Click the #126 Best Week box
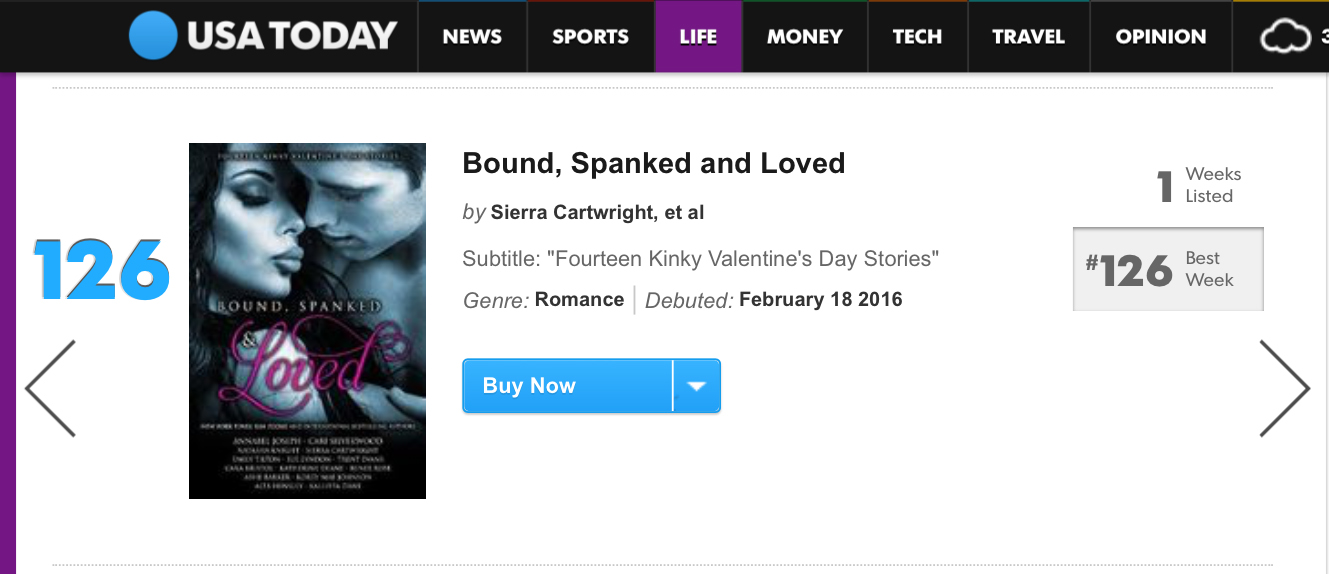The height and width of the screenshot is (574, 1329). [x=1167, y=269]
